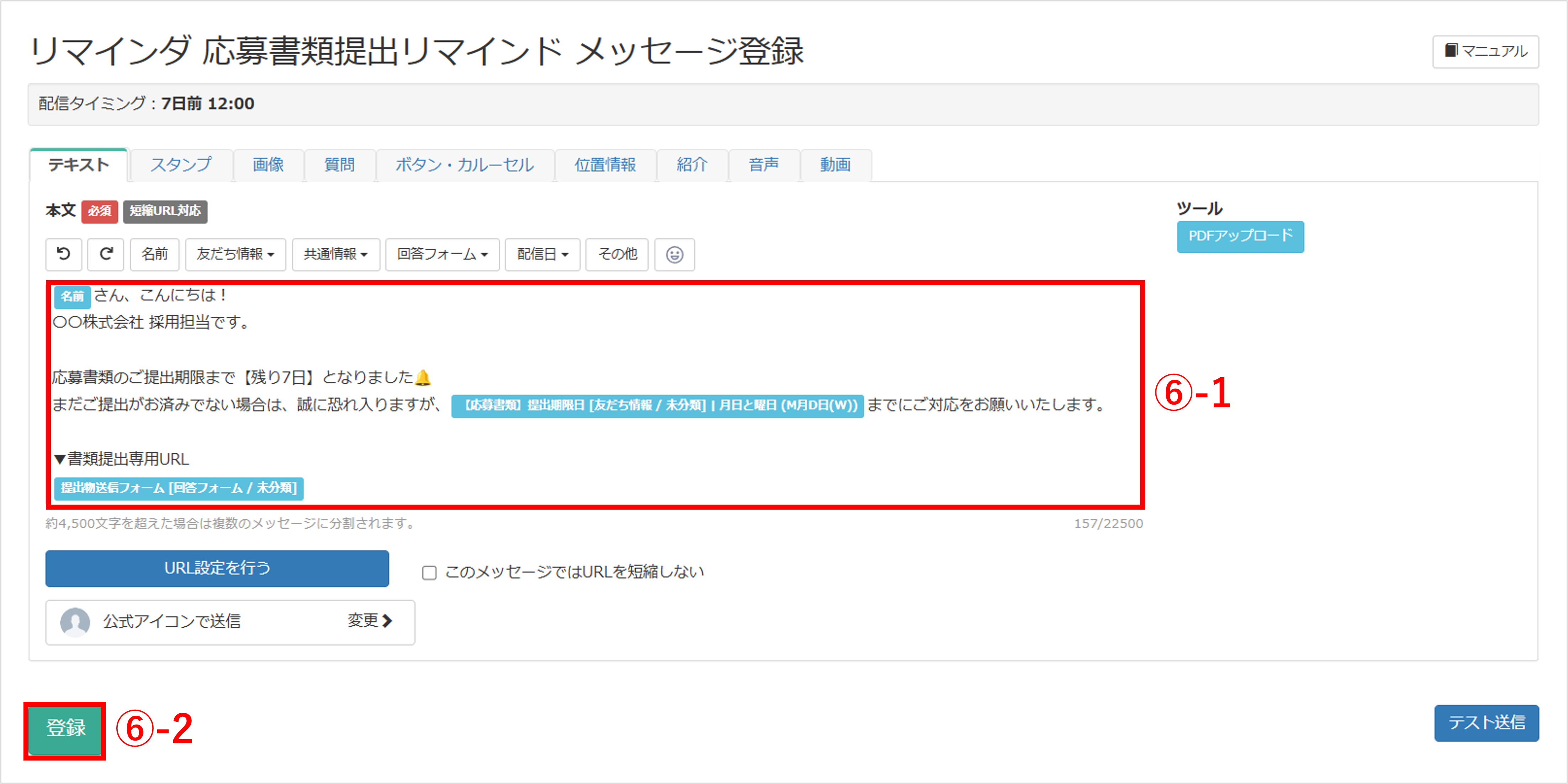This screenshot has width=1568, height=784.
Task: Expand the 回答フォーム dropdown
Action: 442,254
